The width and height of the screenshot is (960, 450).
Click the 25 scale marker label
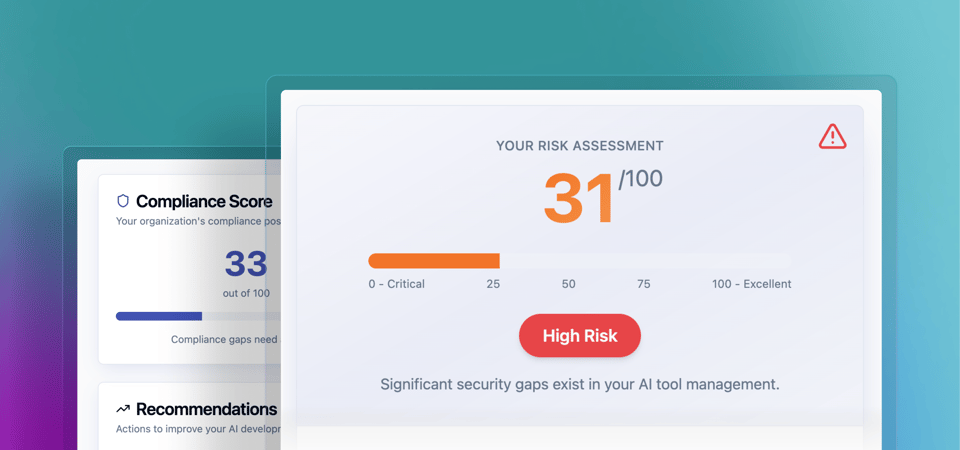point(493,284)
